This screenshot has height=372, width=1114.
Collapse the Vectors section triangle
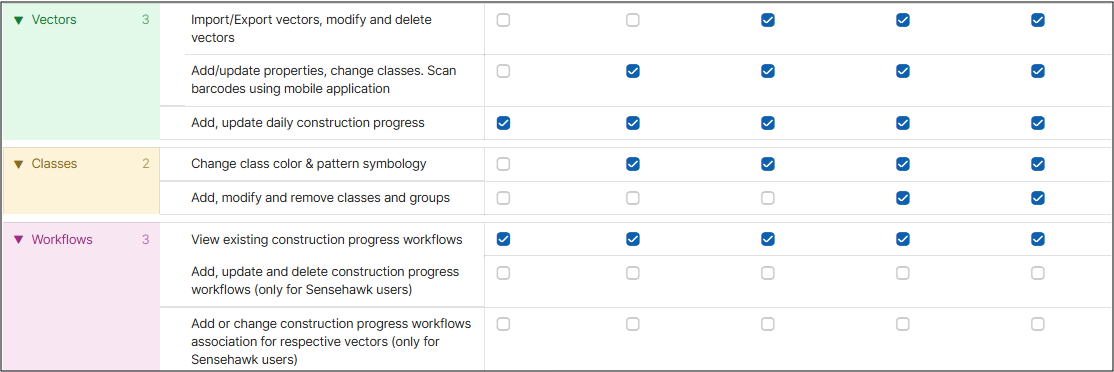click(x=18, y=21)
